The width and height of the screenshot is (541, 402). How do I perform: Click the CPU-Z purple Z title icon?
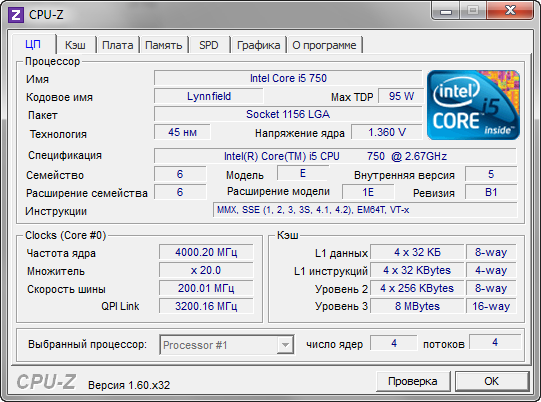pos(16,15)
